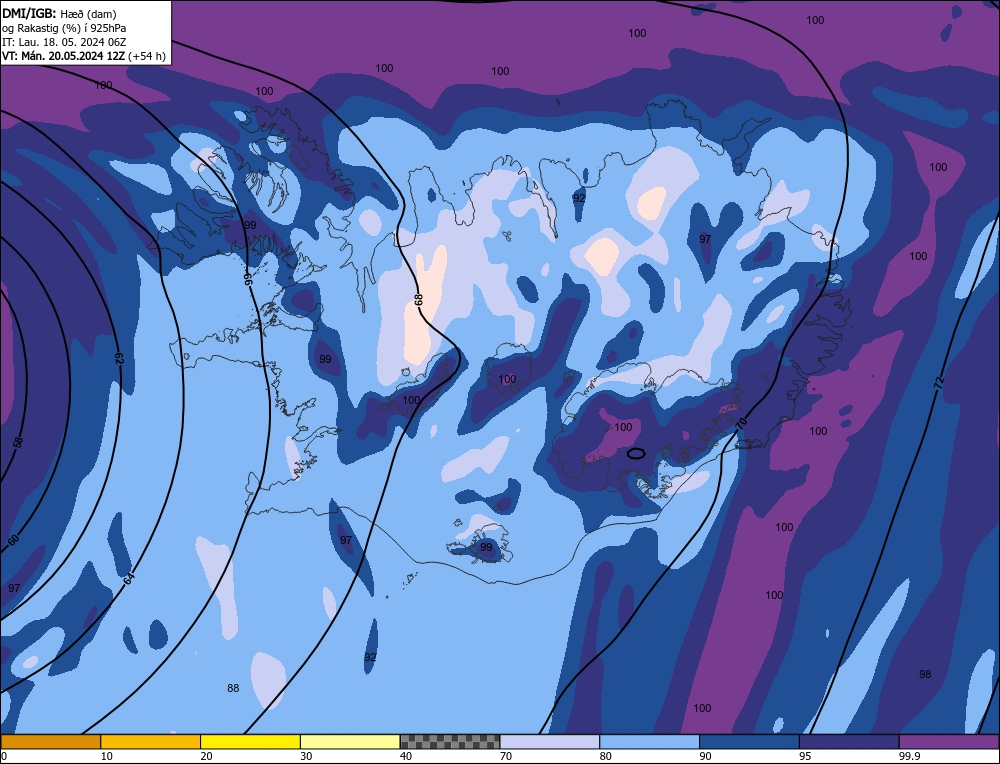The width and height of the screenshot is (1000, 764).
Task: Click the lavender 70–80 legend swatch
Action: tap(550, 742)
